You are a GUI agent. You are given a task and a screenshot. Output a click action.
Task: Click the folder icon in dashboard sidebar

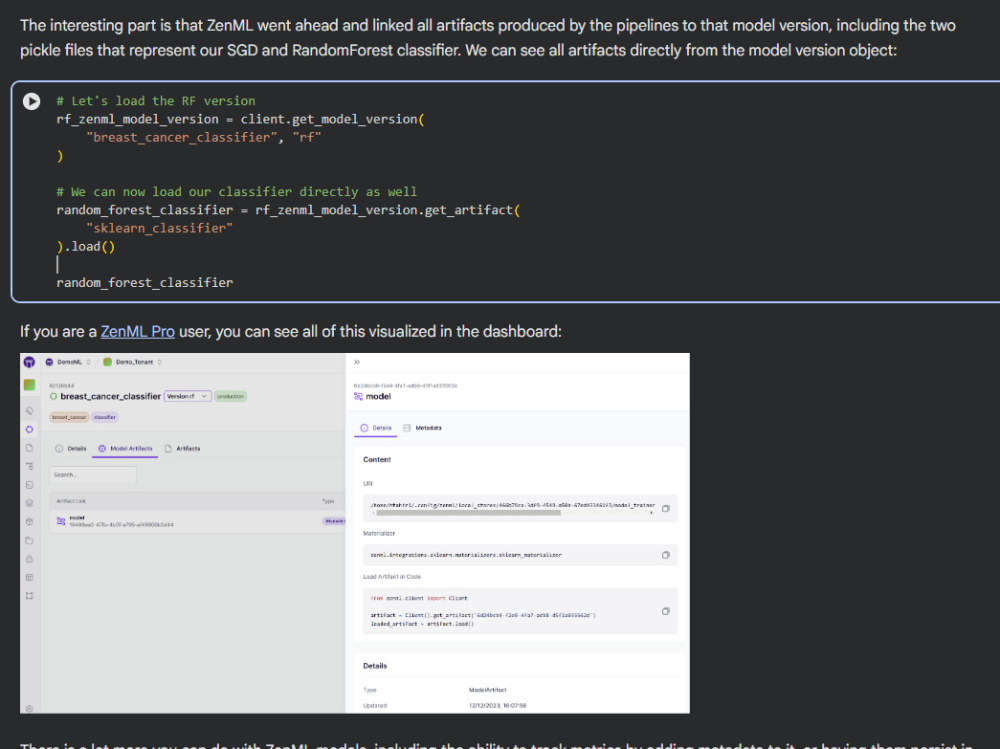[x=29, y=540]
